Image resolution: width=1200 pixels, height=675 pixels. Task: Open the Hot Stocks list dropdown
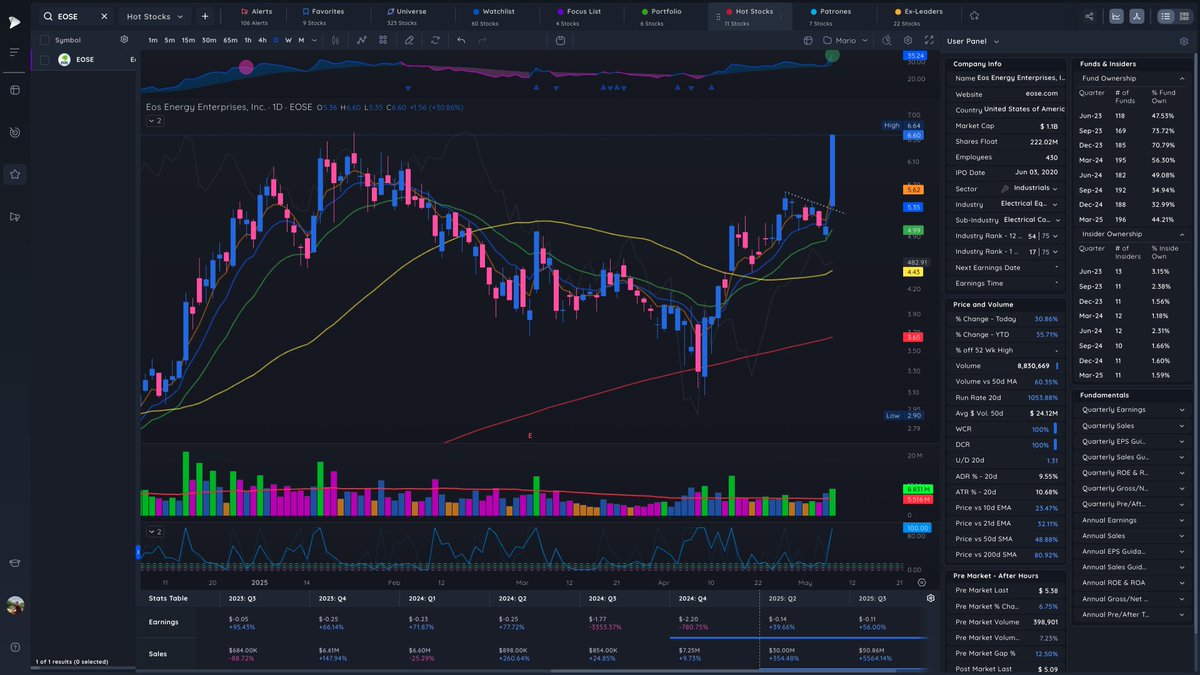pyautogui.click(x=155, y=16)
